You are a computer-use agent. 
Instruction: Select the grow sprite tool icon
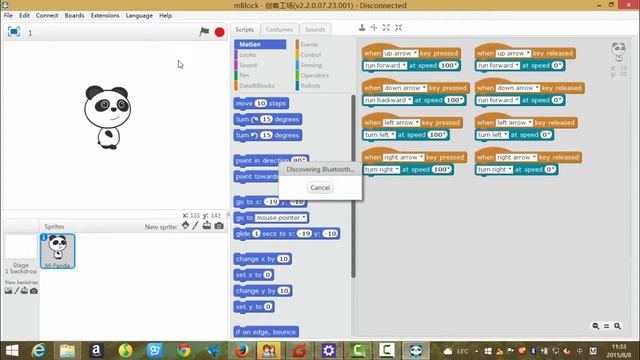tap(386, 28)
